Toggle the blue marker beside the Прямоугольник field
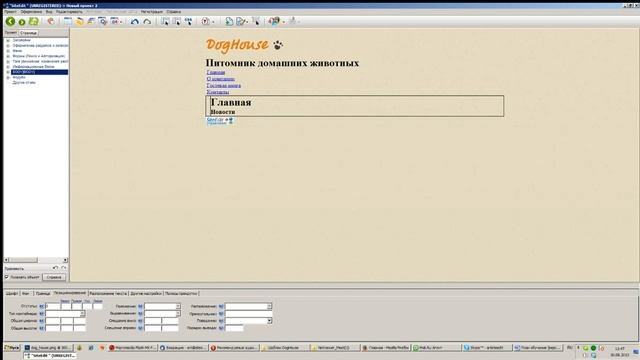This screenshot has width=640, height=360. [x=221, y=314]
